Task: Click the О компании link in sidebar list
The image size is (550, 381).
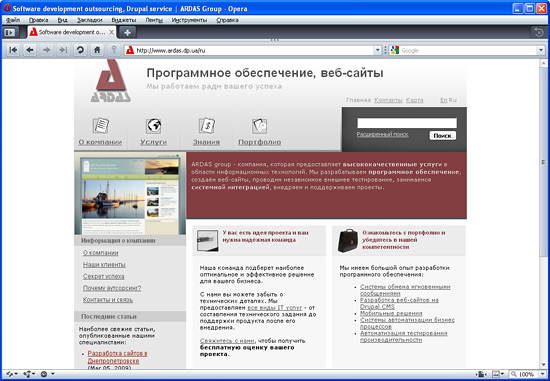Action: [x=101, y=253]
